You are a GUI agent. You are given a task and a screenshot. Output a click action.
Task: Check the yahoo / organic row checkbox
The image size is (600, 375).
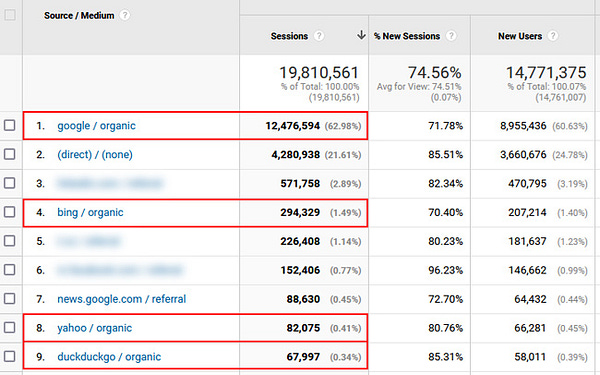(x=10, y=328)
